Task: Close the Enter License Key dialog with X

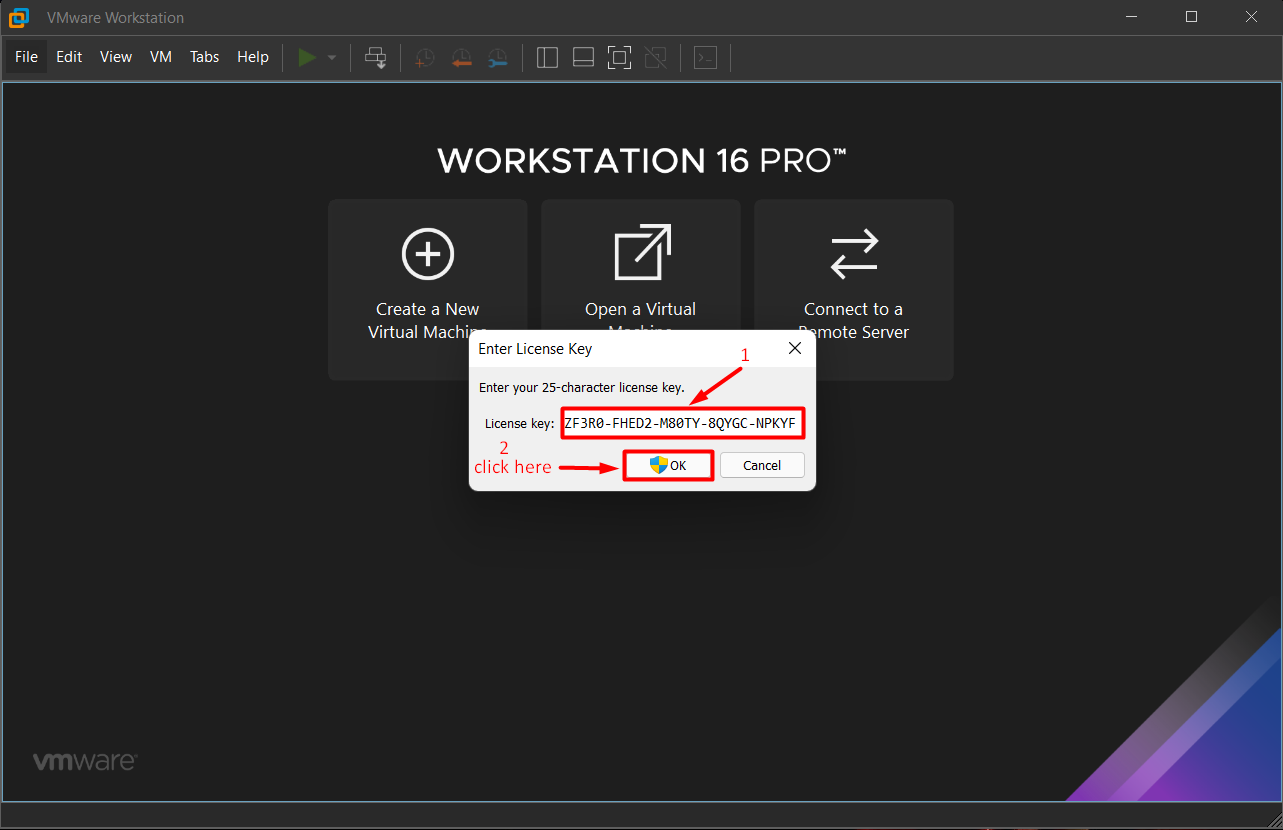Action: tap(795, 348)
